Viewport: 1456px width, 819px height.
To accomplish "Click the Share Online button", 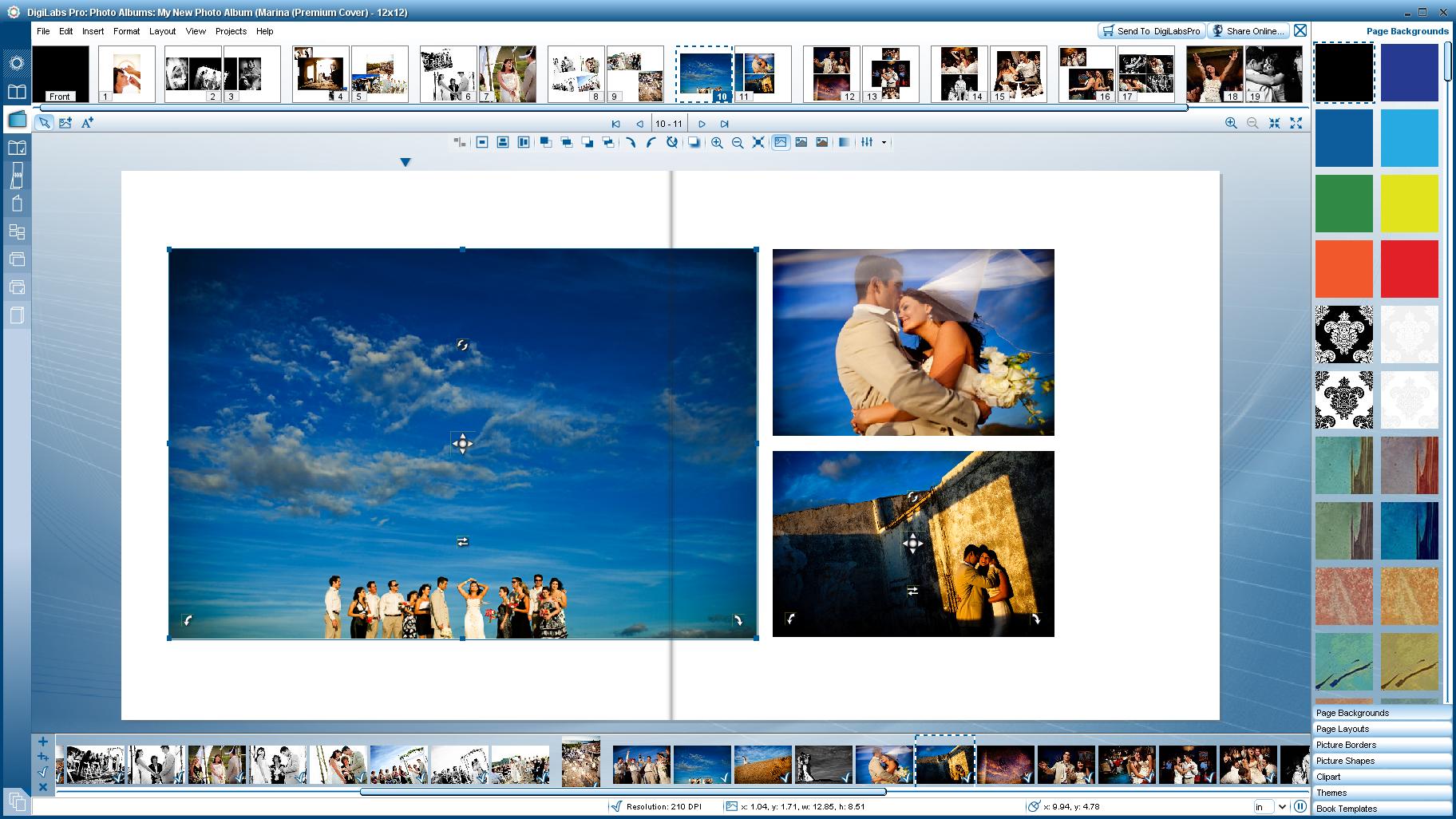I will [1248, 30].
